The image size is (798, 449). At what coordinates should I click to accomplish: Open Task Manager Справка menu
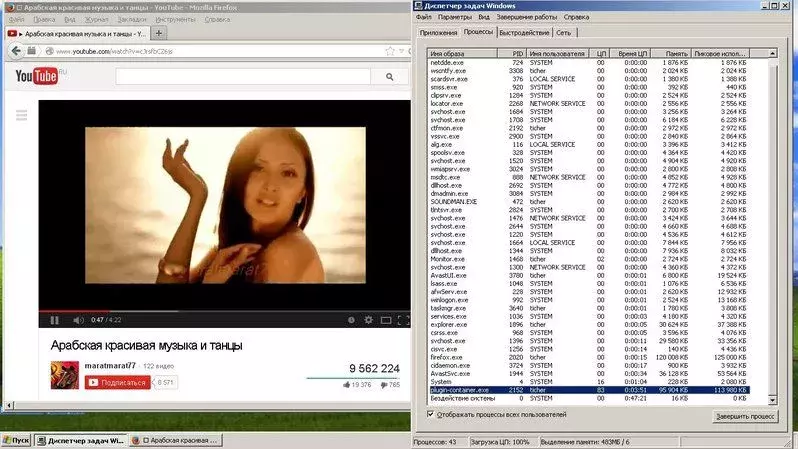[576, 17]
